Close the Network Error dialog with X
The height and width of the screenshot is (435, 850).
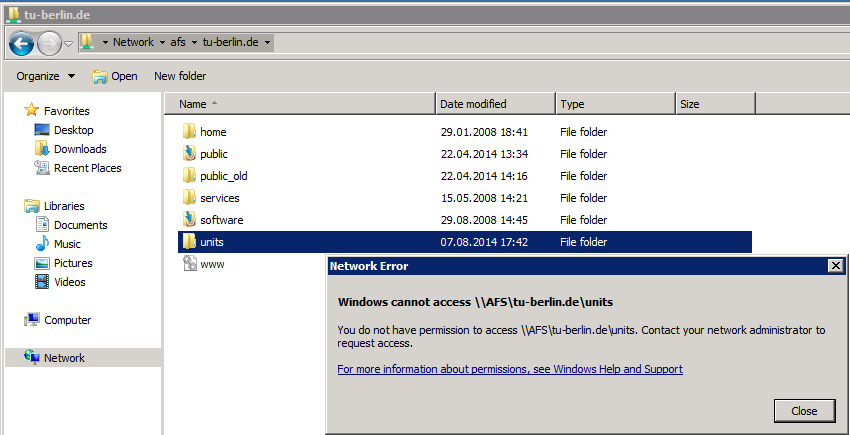(x=836, y=266)
